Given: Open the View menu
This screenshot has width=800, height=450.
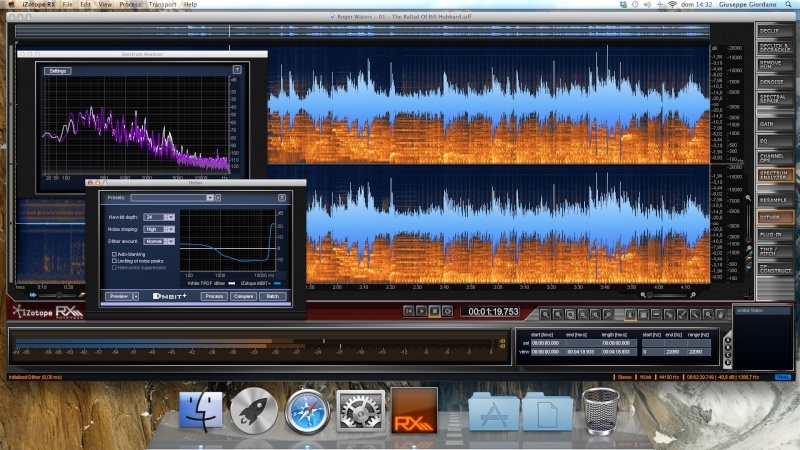Looking at the screenshot, I should (x=105, y=5).
